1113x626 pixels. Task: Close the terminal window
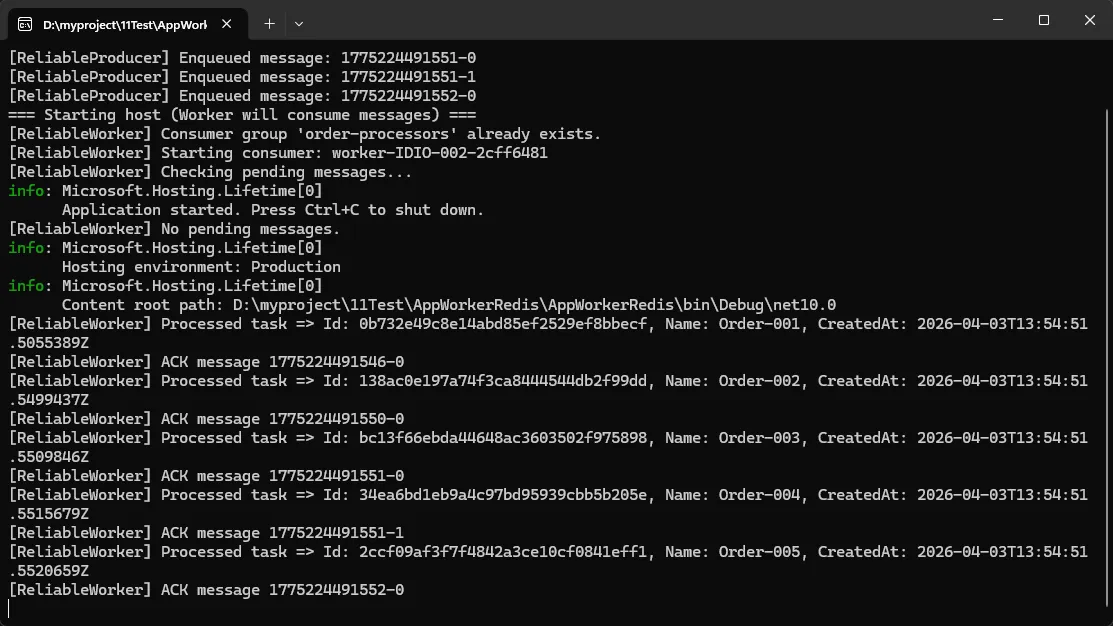(1089, 20)
